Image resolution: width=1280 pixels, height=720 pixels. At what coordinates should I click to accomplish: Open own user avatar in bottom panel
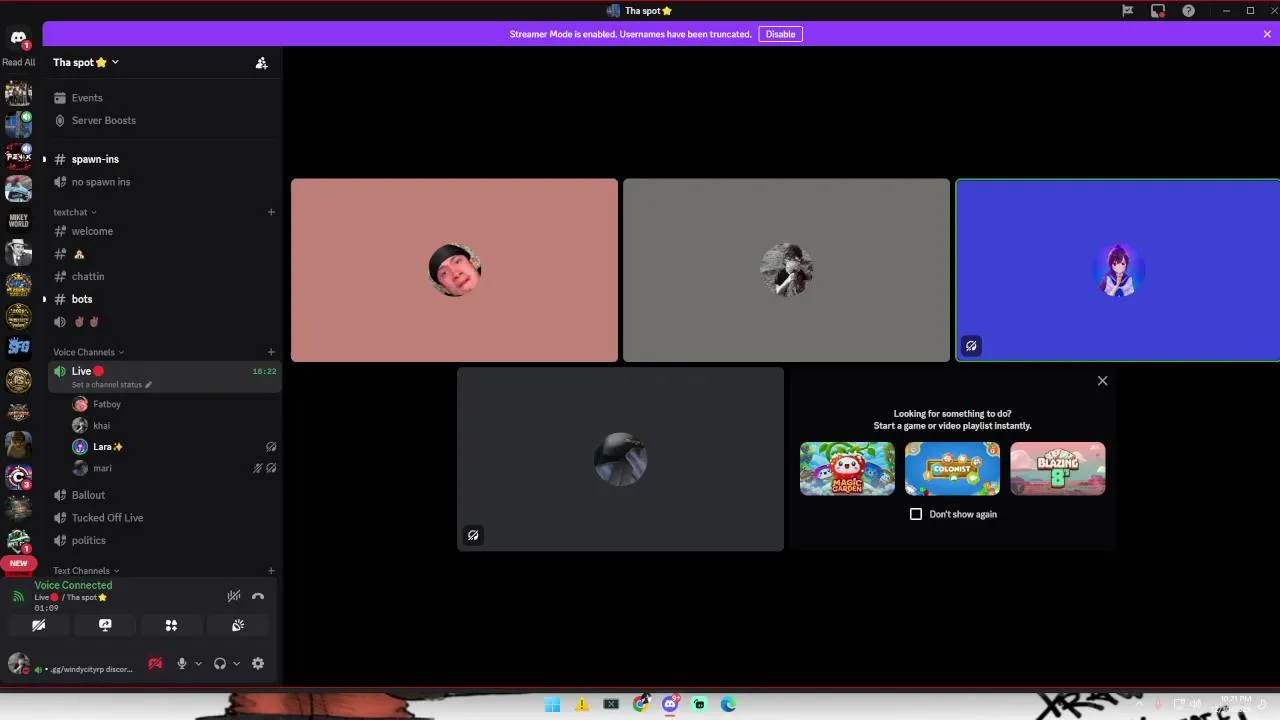pos(18,663)
